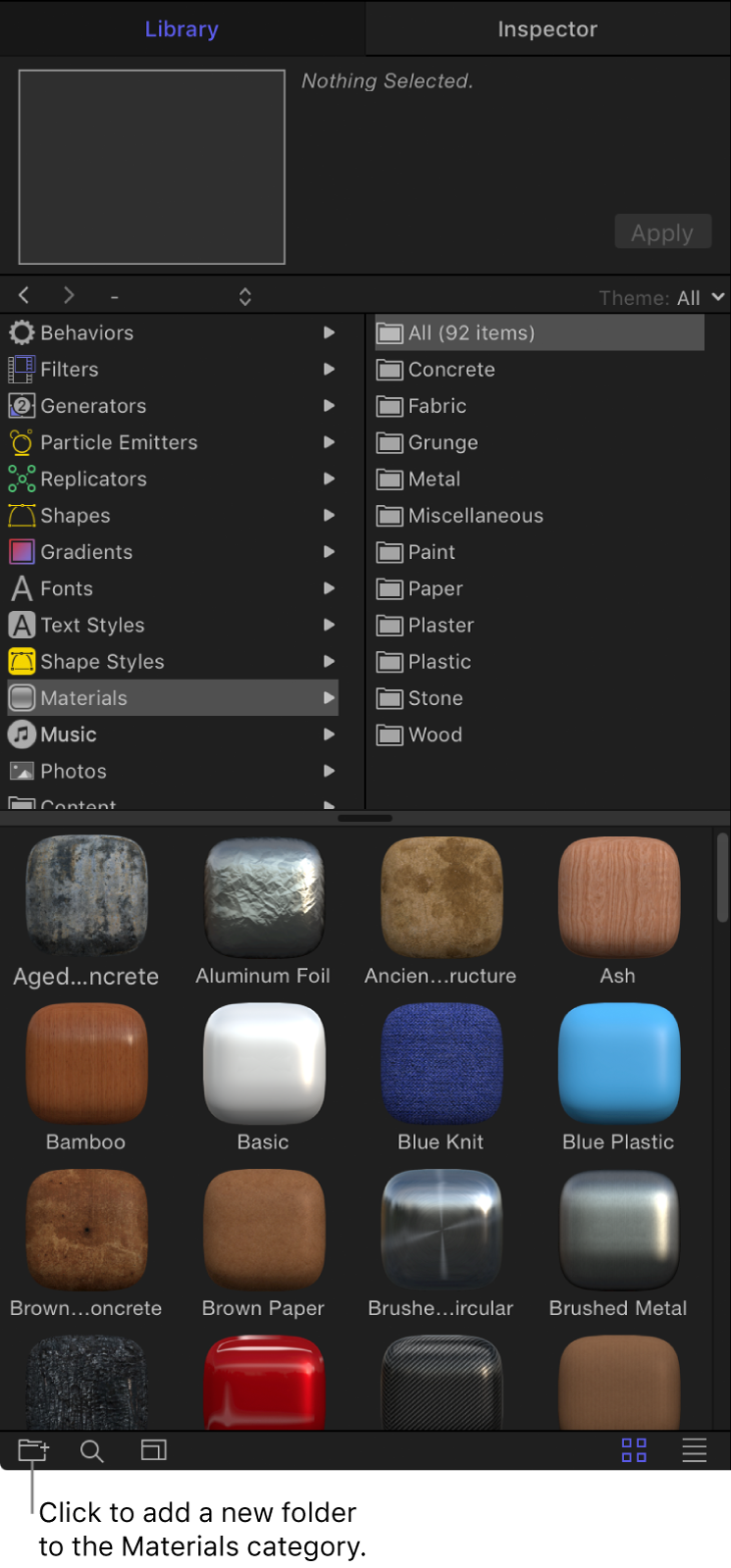Click the pane divider handle above thumbnails
The image size is (731, 1568).
pos(365,818)
